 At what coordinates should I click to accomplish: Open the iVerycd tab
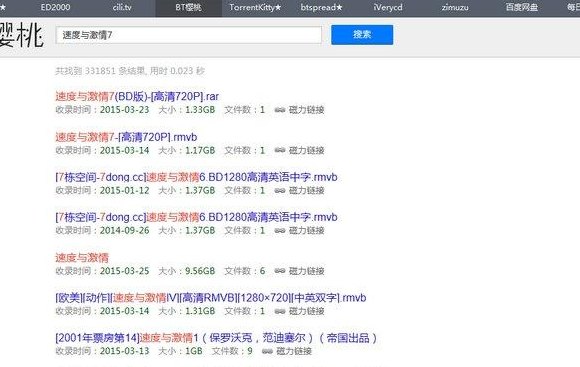388,7
